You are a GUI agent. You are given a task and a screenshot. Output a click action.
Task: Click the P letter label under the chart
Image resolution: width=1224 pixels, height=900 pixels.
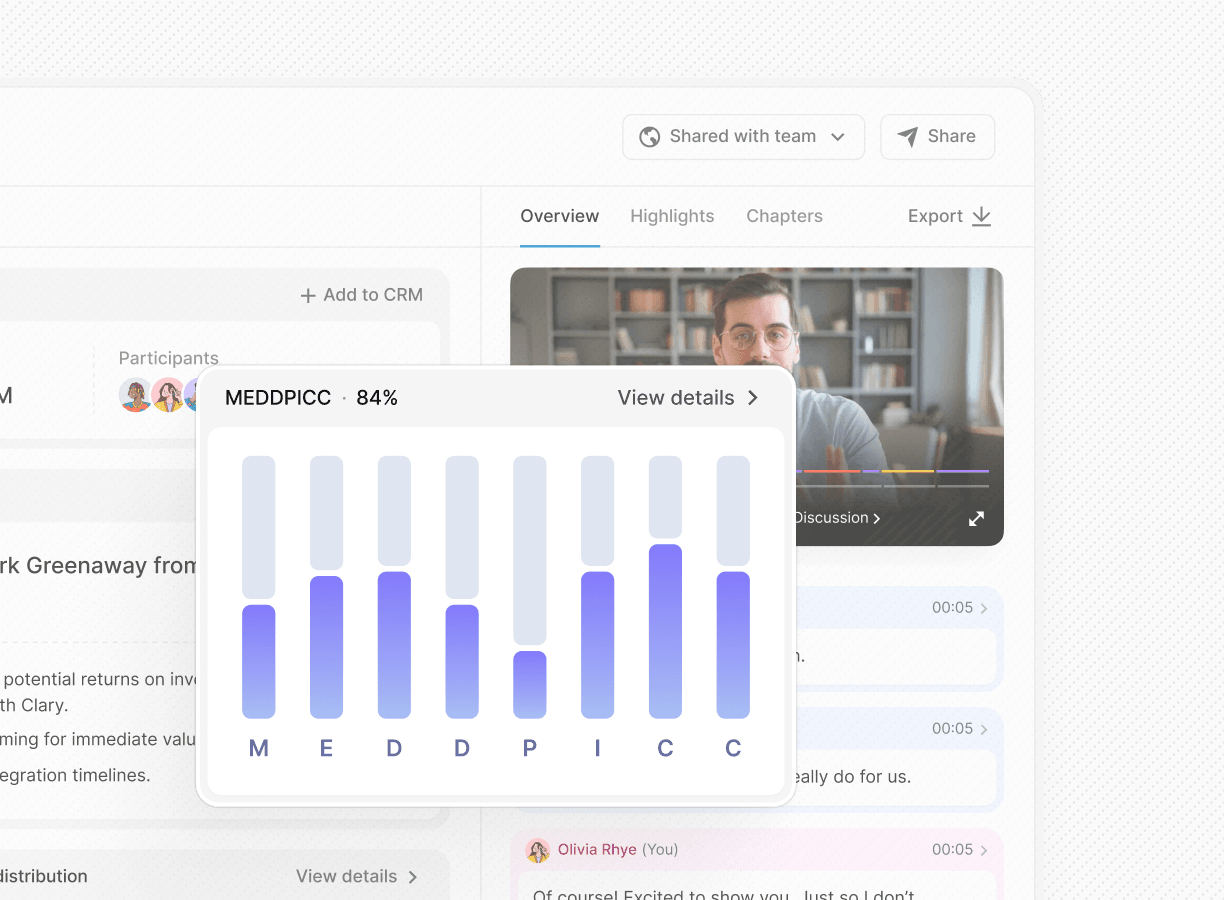click(x=530, y=748)
